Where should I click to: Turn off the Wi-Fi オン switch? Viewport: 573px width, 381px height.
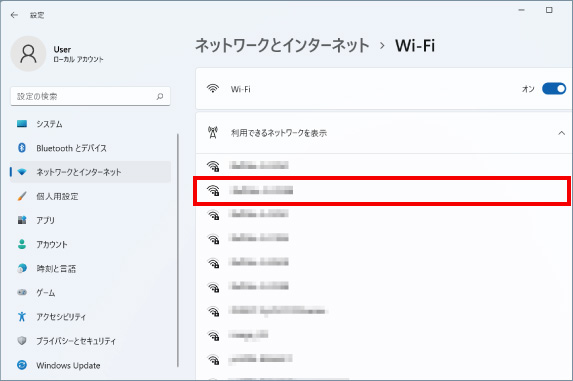tap(554, 89)
